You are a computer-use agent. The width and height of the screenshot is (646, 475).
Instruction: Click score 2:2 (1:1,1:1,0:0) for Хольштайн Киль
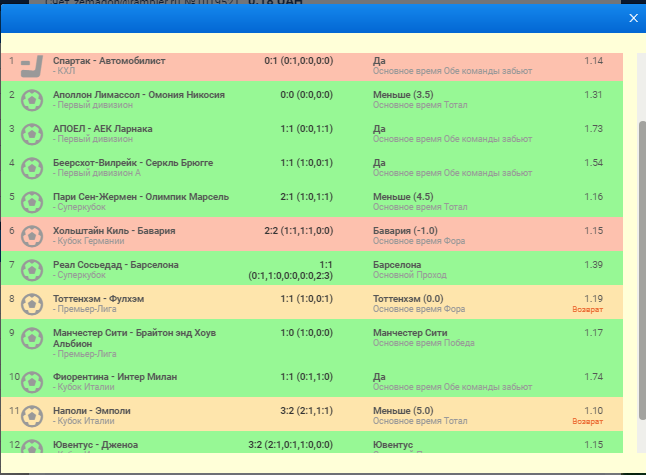point(299,231)
